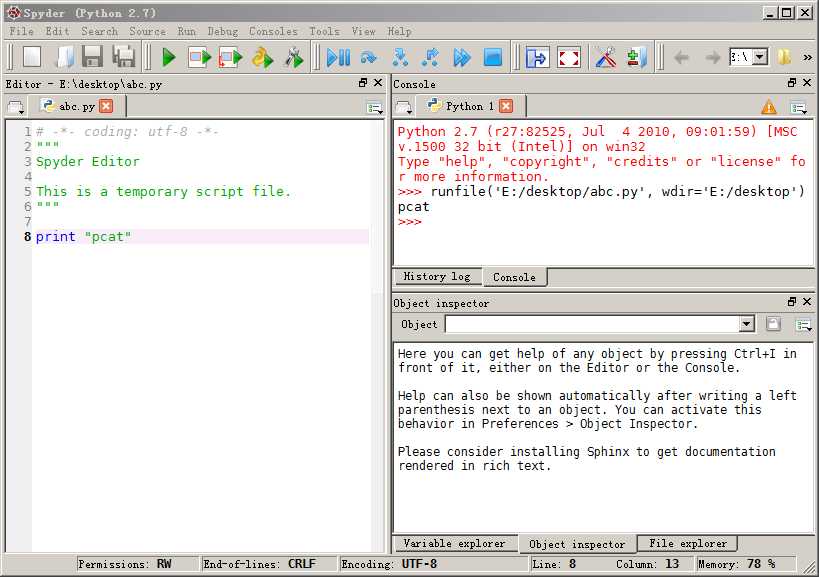819x577 pixels.
Task: Open the Consoles menu
Action: click(x=272, y=31)
